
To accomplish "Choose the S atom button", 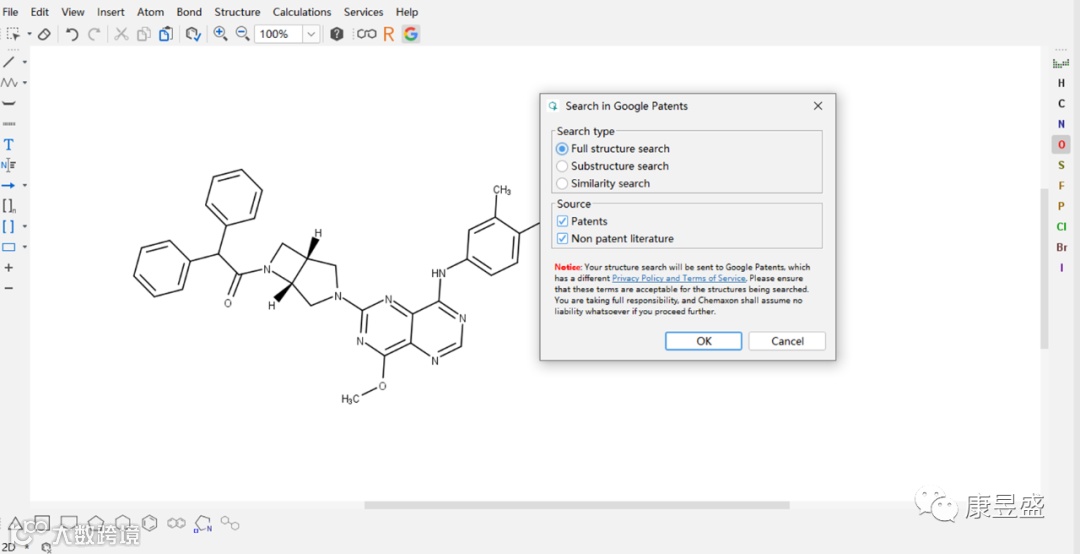I will pyautogui.click(x=1061, y=165).
